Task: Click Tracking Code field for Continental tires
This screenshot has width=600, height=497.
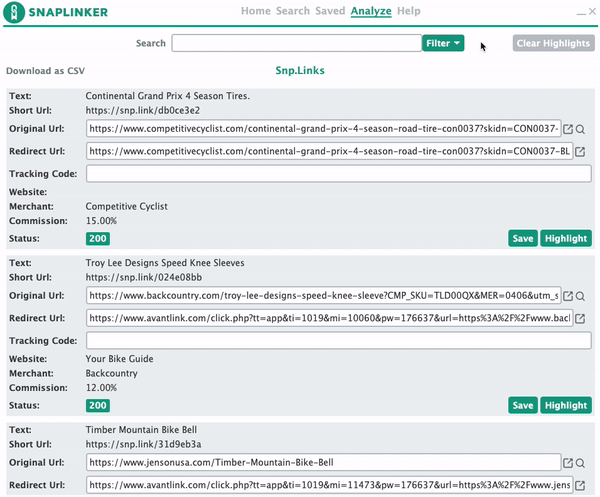Action: 339,174
